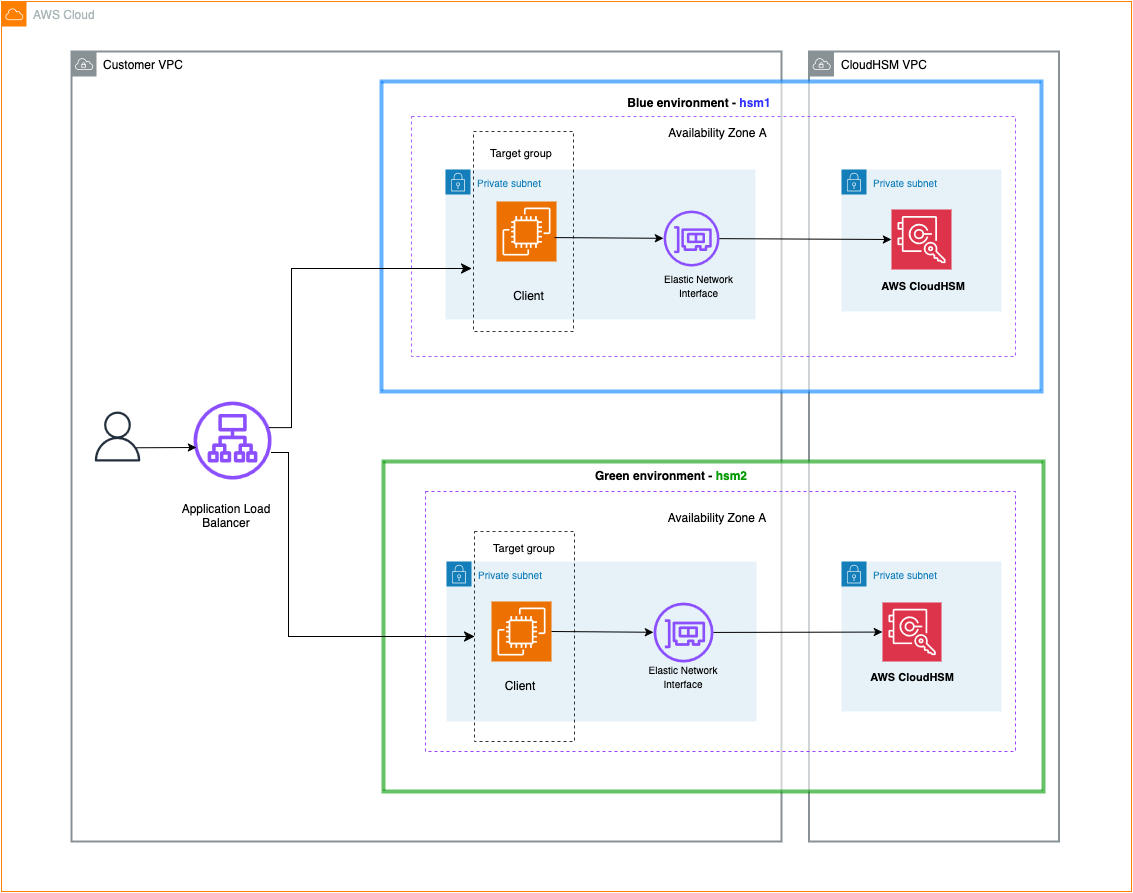Click the lock icon of Green environment CloudHSM subnet

[x=853, y=574]
